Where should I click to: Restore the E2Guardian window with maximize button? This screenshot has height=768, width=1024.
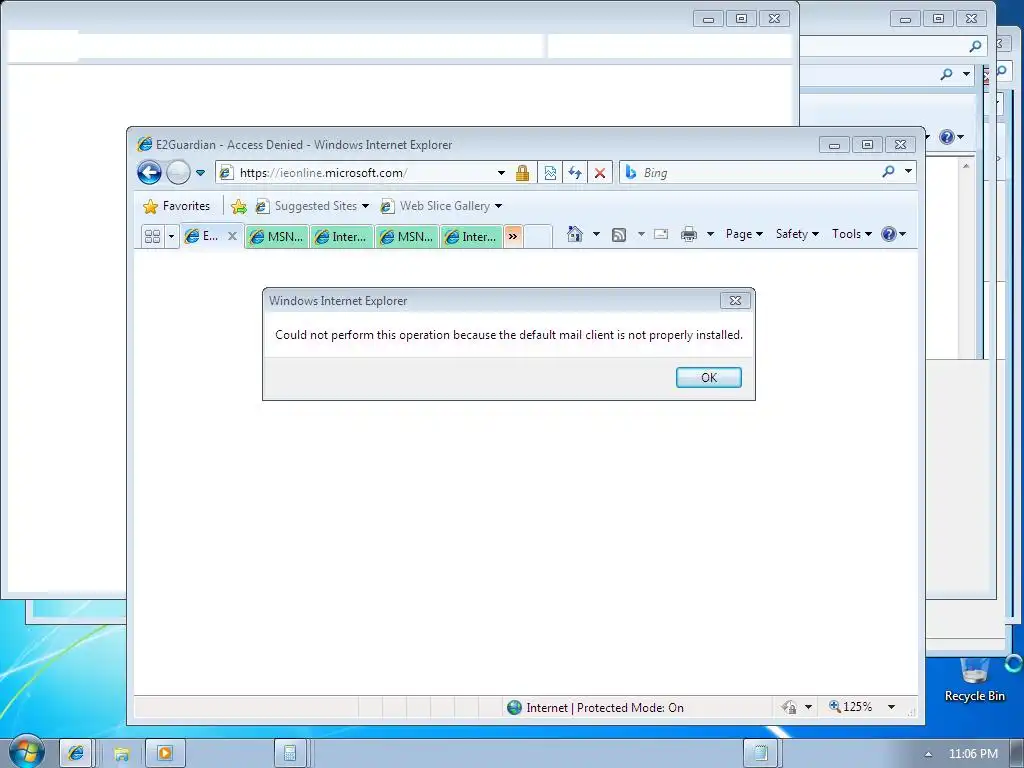(867, 144)
